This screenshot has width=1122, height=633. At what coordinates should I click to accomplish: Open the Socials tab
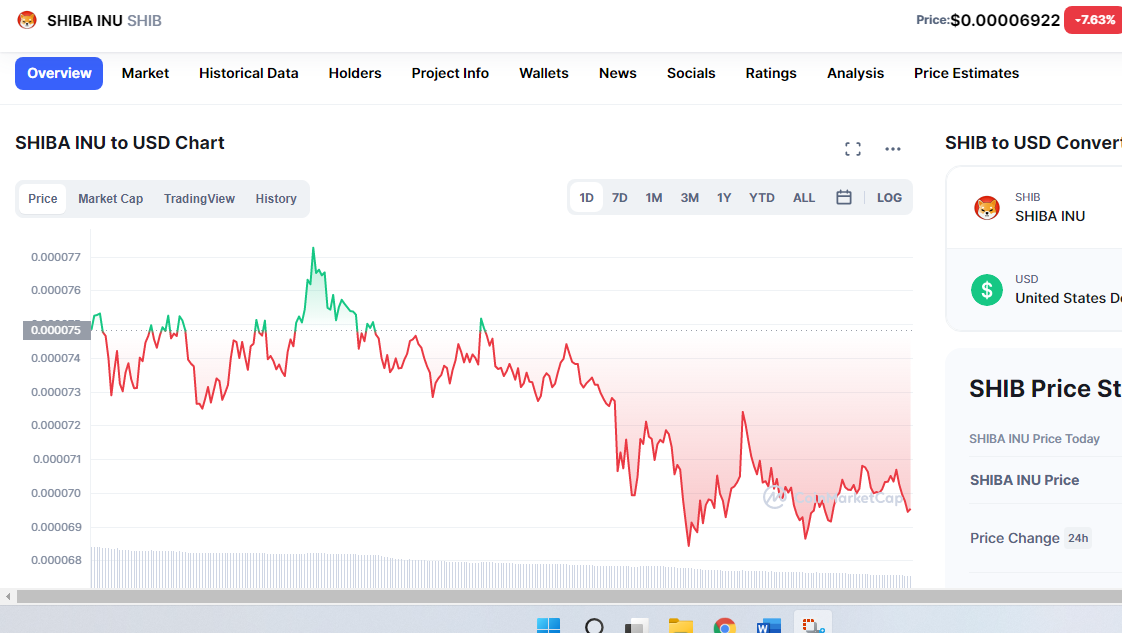pyautogui.click(x=691, y=73)
